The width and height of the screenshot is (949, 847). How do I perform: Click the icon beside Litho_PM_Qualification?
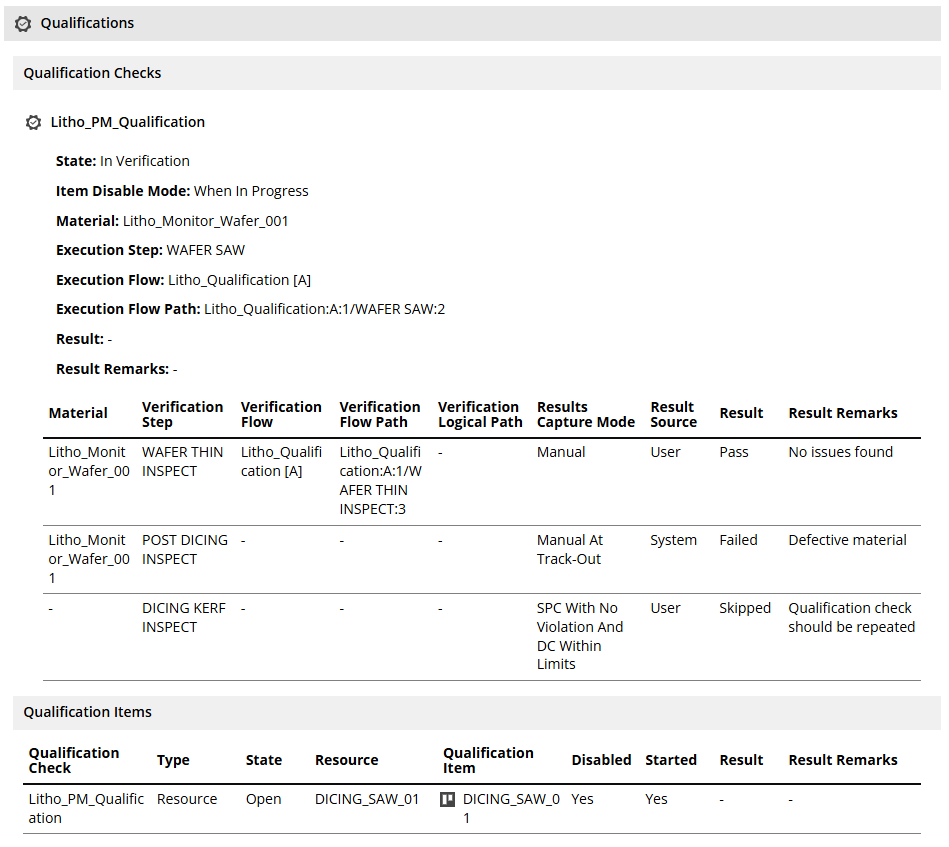34,122
